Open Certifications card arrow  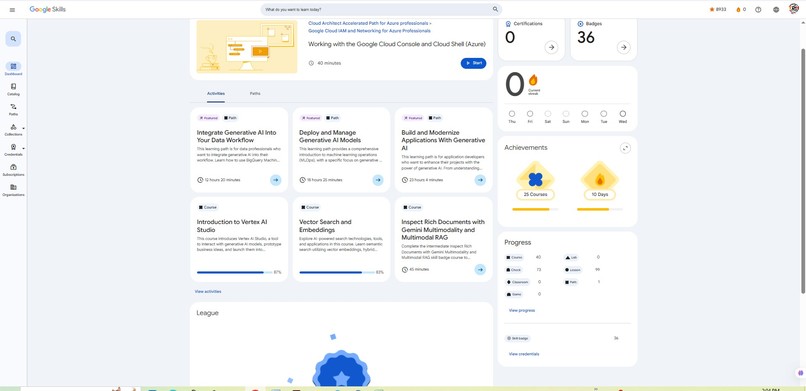(551, 47)
